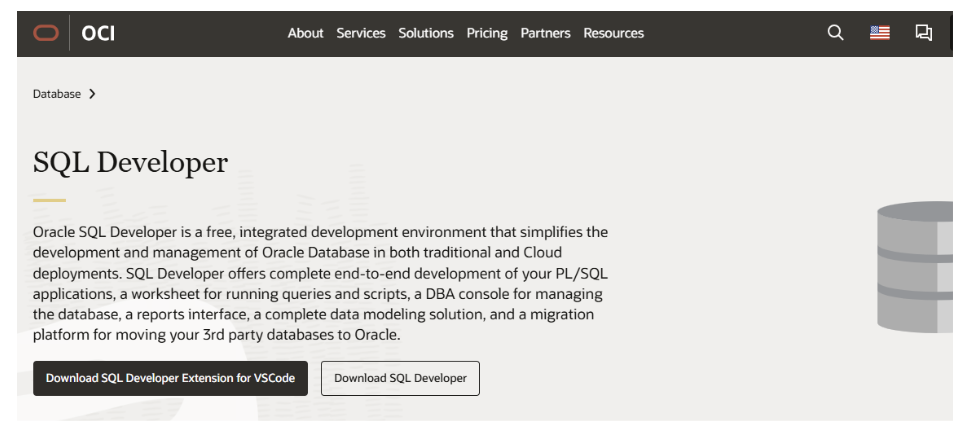Image resolution: width=970 pixels, height=434 pixels.
Task: Click the OCI text in header
Action: pyautogui.click(x=98, y=33)
